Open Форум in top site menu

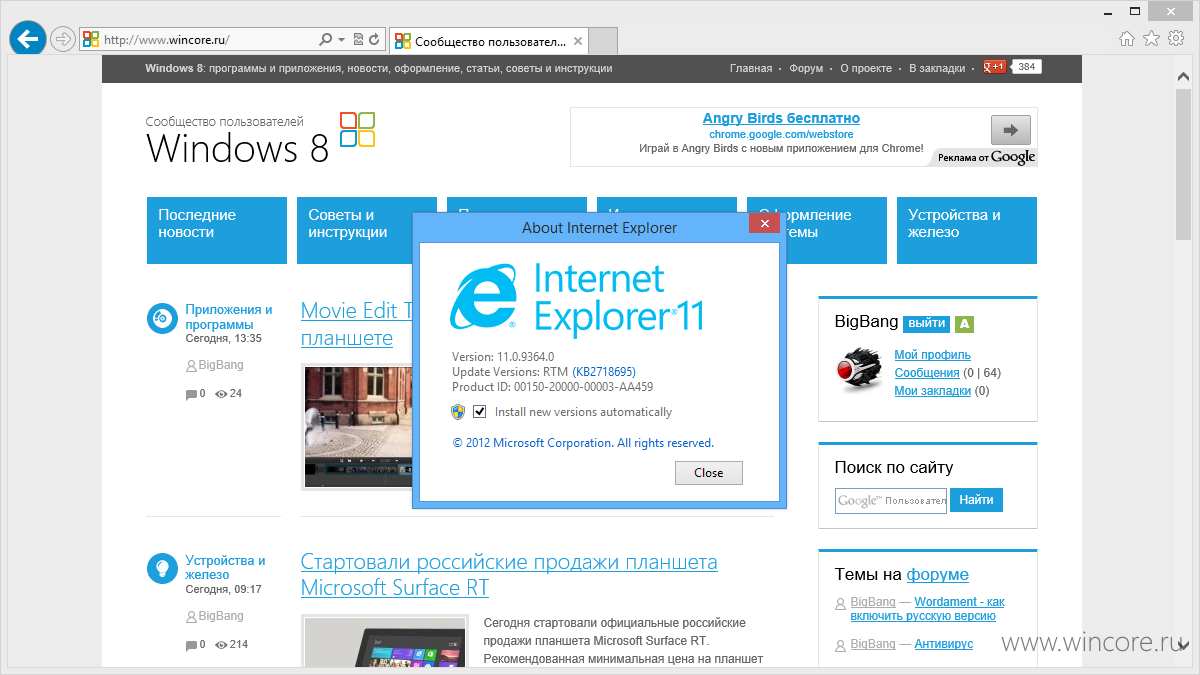point(806,68)
